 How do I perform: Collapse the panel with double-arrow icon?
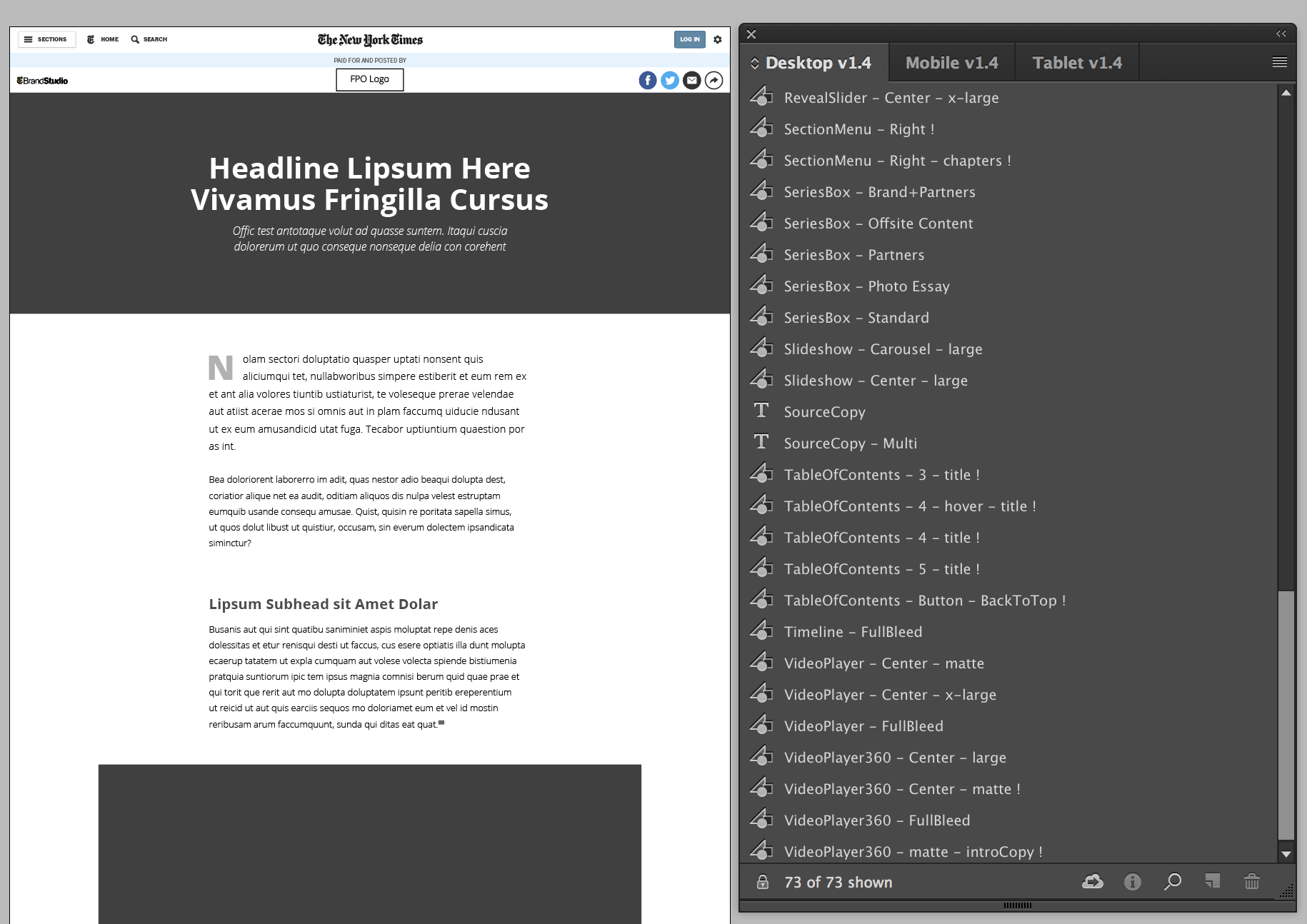point(1281,34)
